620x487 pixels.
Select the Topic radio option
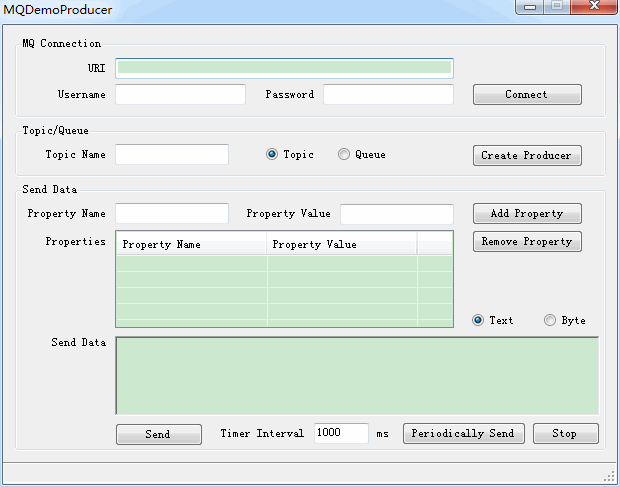(x=272, y=155)
